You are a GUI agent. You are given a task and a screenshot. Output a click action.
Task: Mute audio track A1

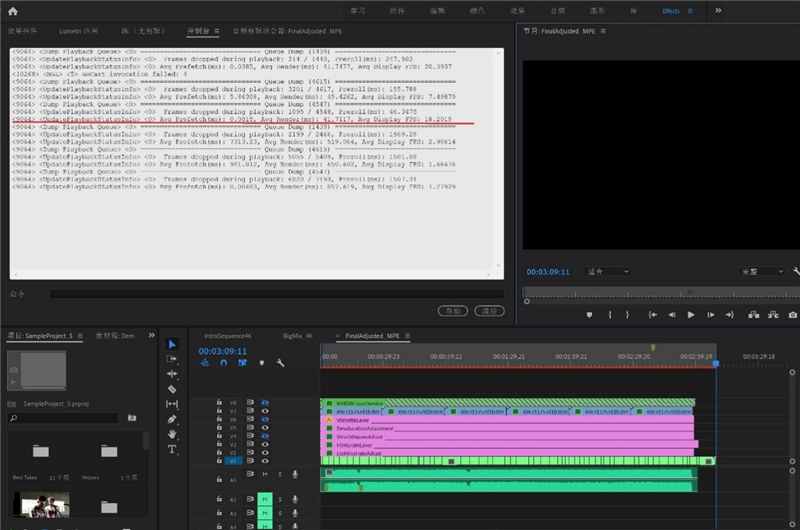[265, 474]
